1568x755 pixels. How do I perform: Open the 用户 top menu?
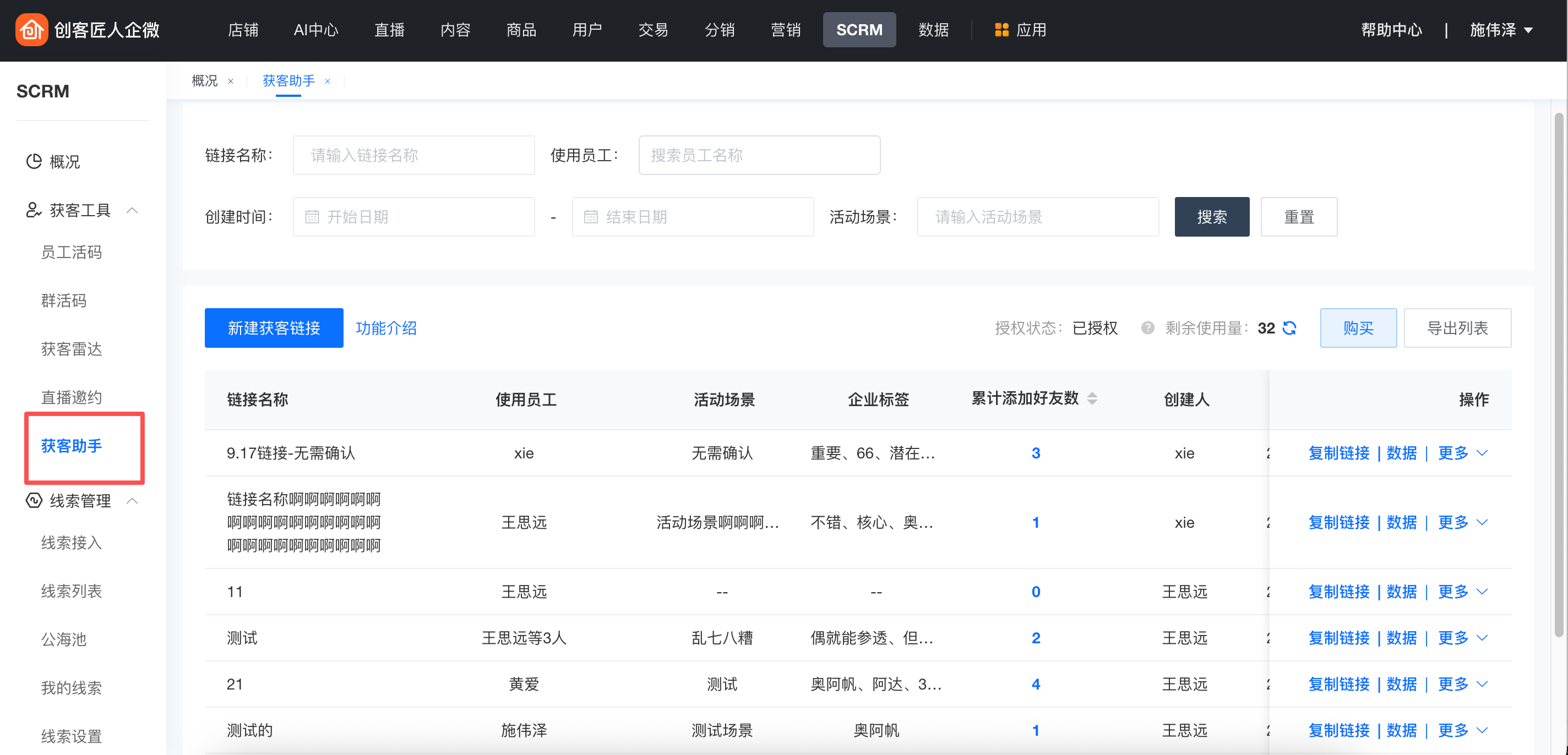tap(587, 30)
